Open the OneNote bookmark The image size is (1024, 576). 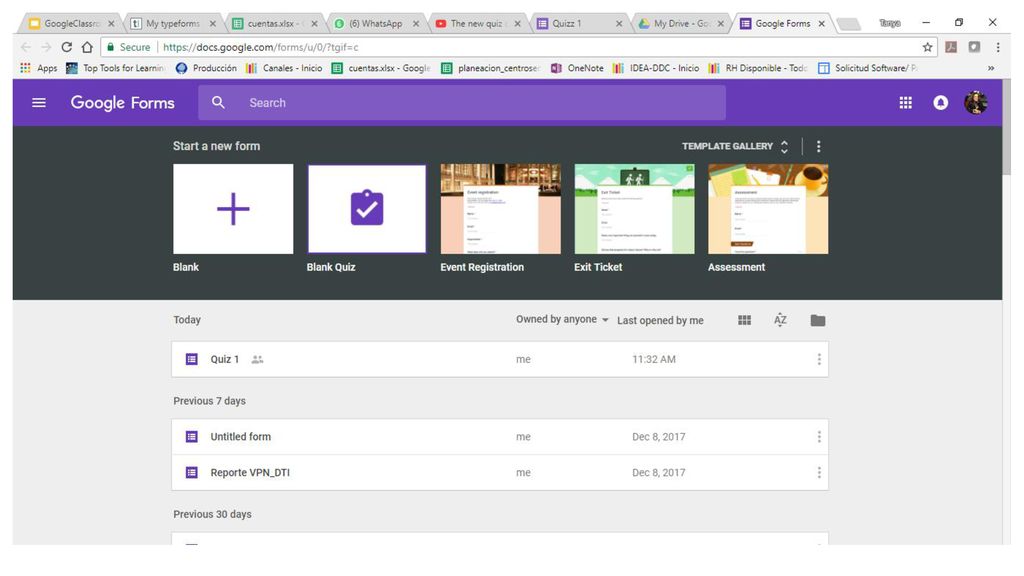tap(577, 68)
